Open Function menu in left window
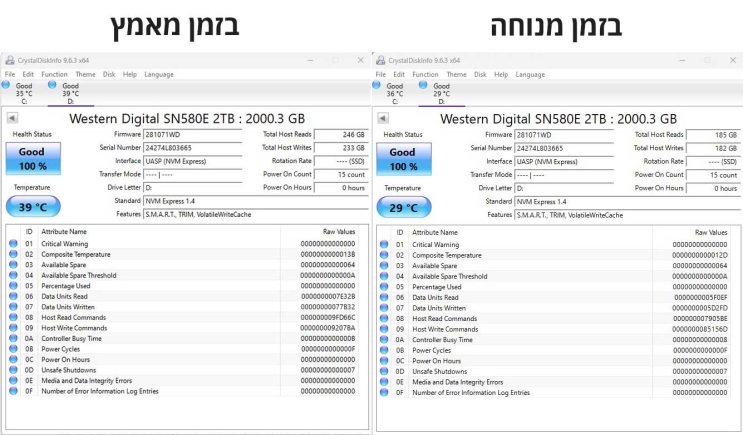 point(54,74)
